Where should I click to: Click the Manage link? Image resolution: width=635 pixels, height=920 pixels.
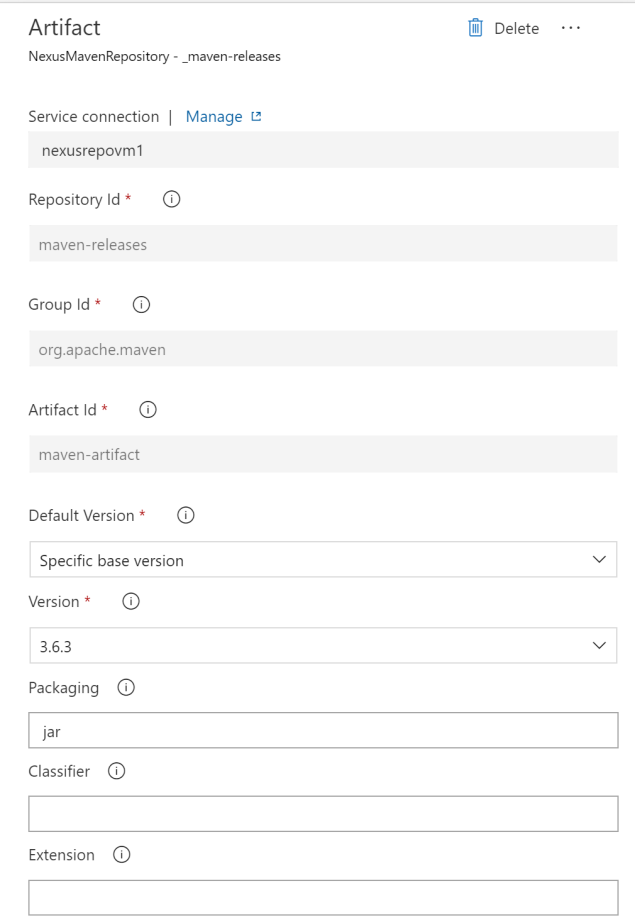click(x=216, y=116)
